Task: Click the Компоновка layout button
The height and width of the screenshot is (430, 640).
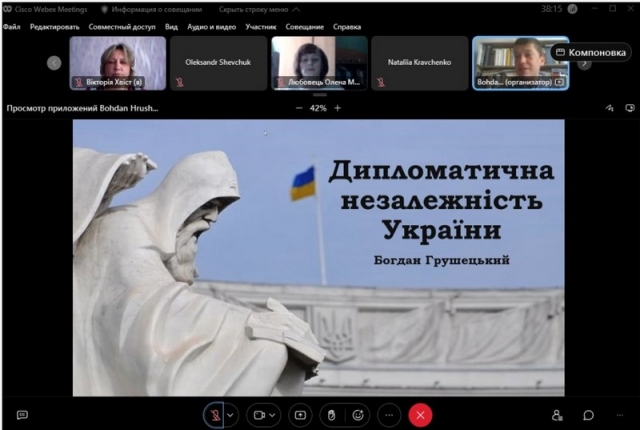Action: (x=591, y=52)
